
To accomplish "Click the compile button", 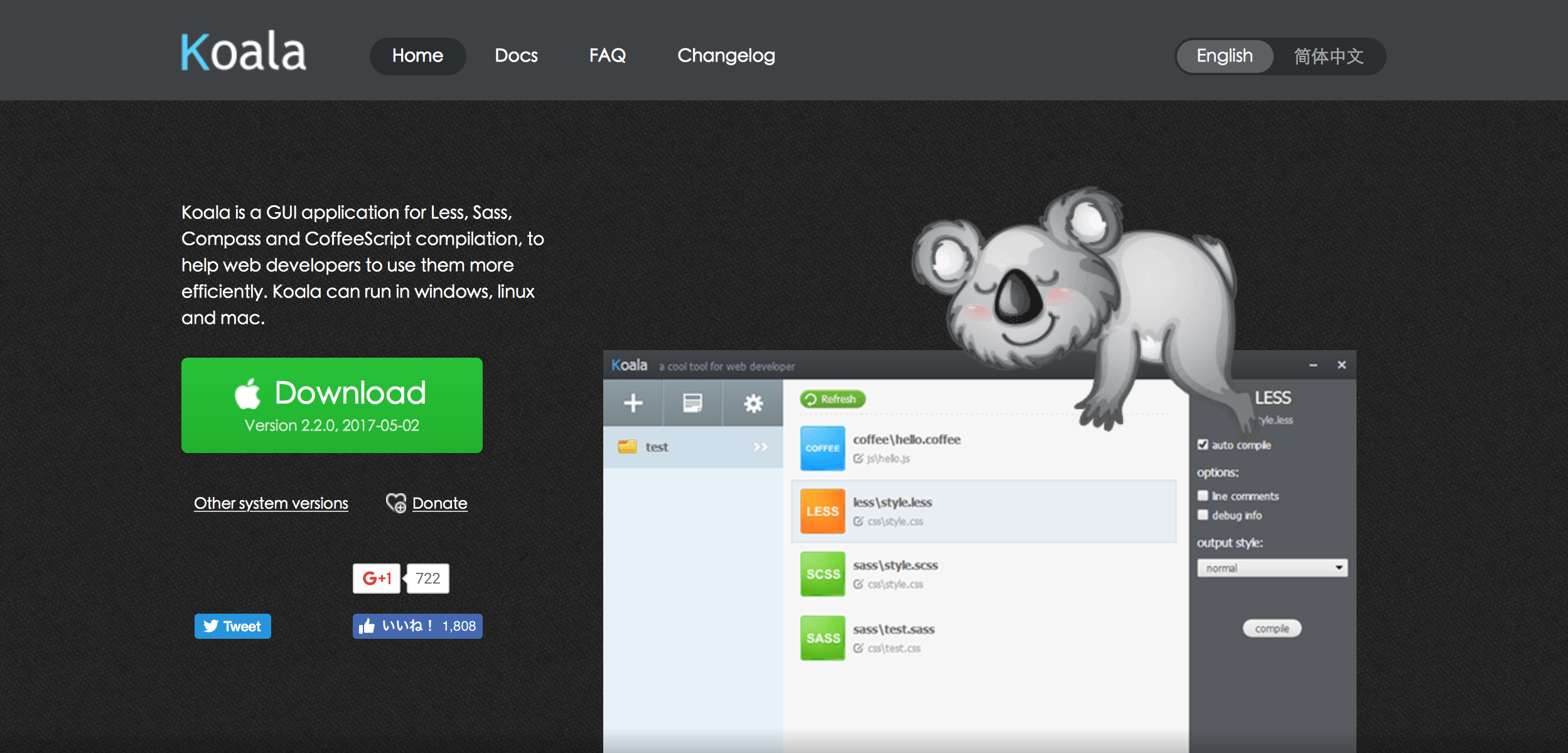I will [x=1272, y=628].
